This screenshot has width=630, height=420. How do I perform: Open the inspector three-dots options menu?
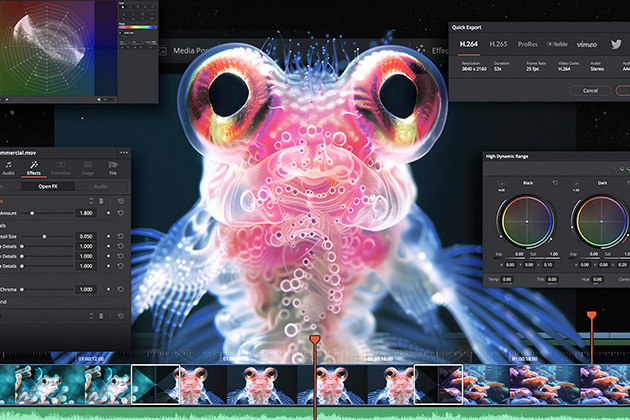point(124,152)
